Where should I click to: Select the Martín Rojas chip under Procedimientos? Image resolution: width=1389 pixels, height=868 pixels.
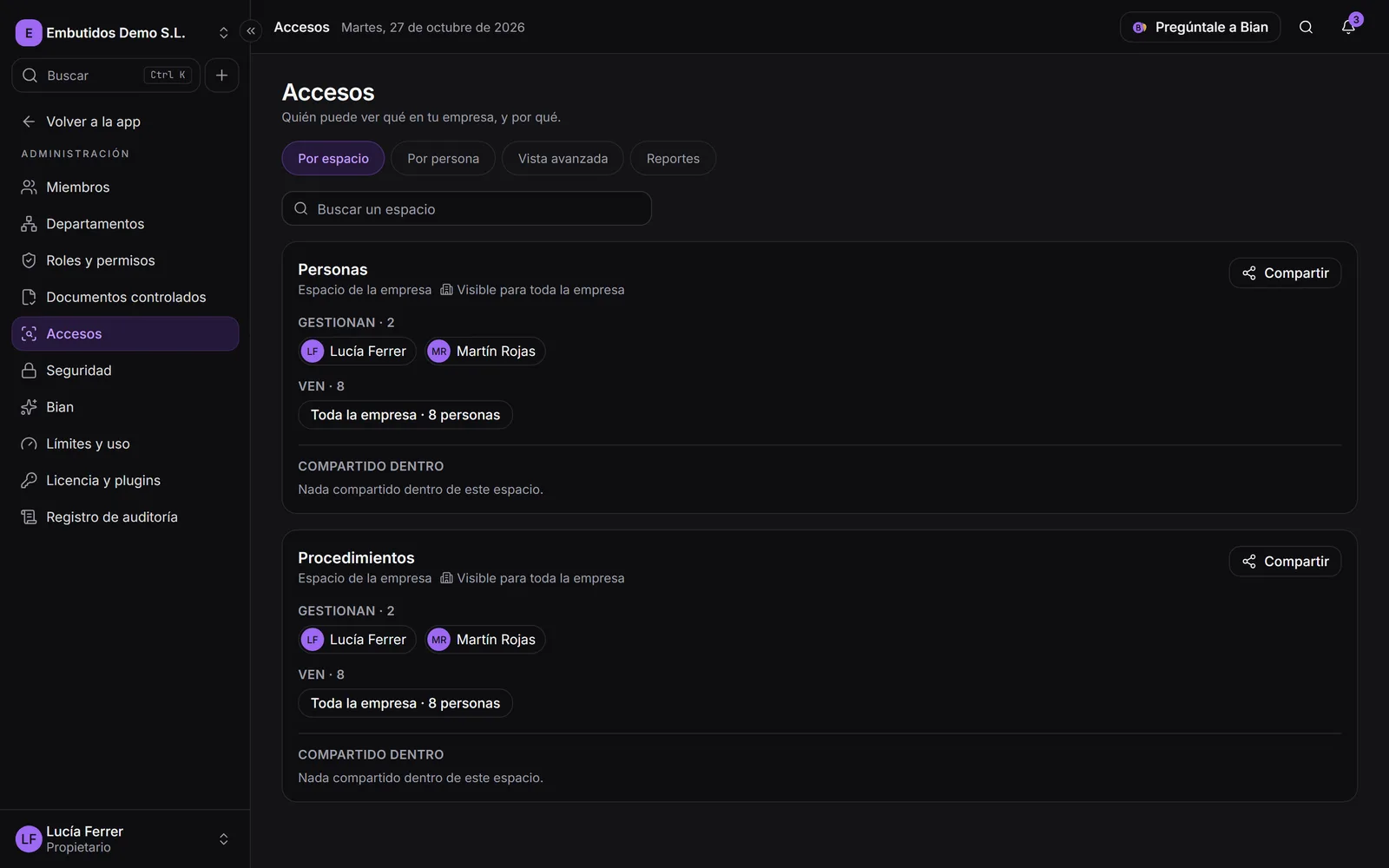(485, 640)
